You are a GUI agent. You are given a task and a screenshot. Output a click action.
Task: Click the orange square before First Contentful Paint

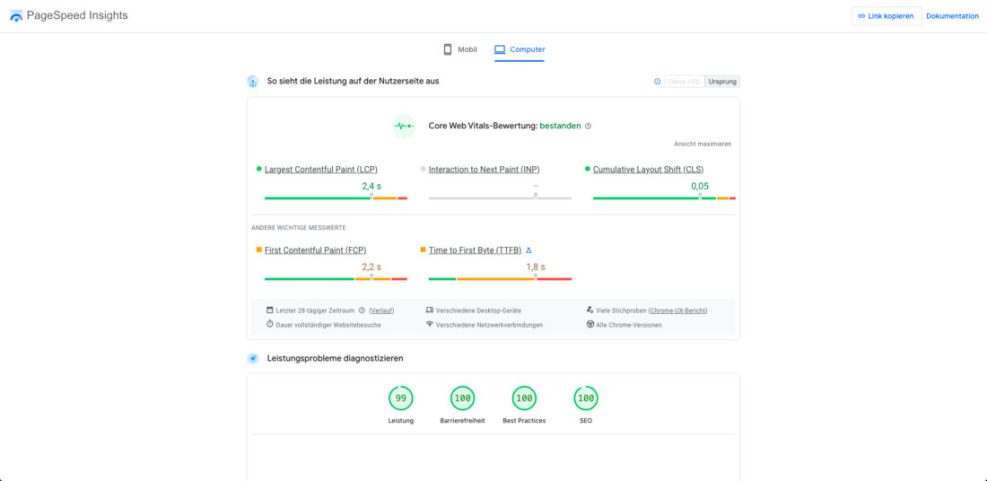[259, 249]
